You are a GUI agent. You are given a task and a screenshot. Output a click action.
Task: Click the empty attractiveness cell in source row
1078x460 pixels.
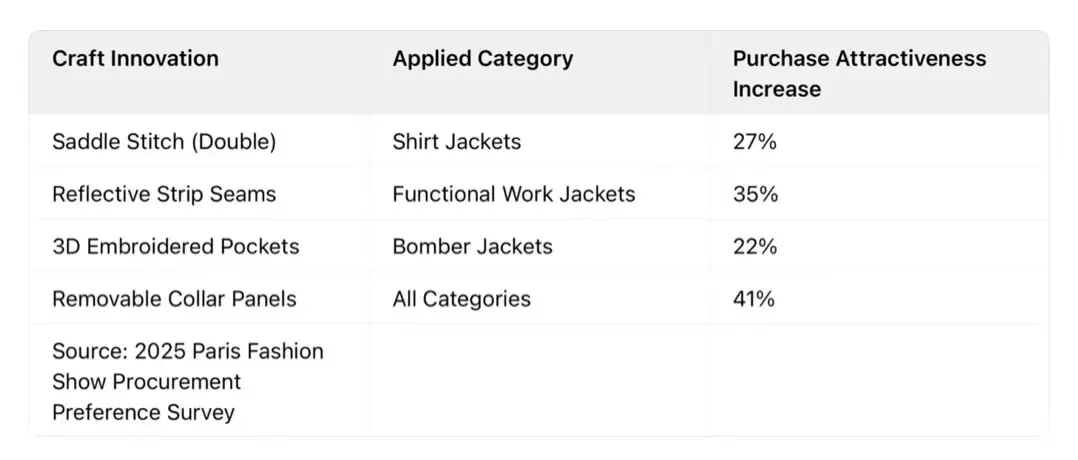(878, 381)
